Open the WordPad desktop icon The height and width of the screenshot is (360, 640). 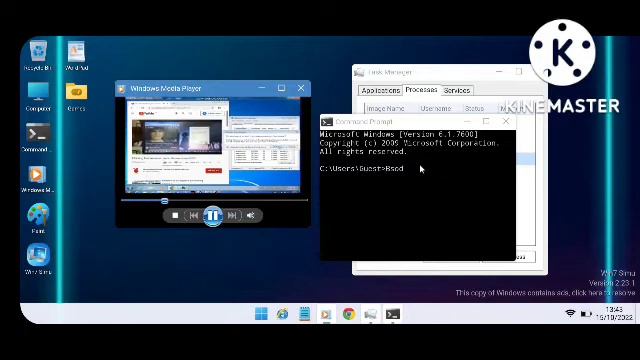[x=76, y=55]
